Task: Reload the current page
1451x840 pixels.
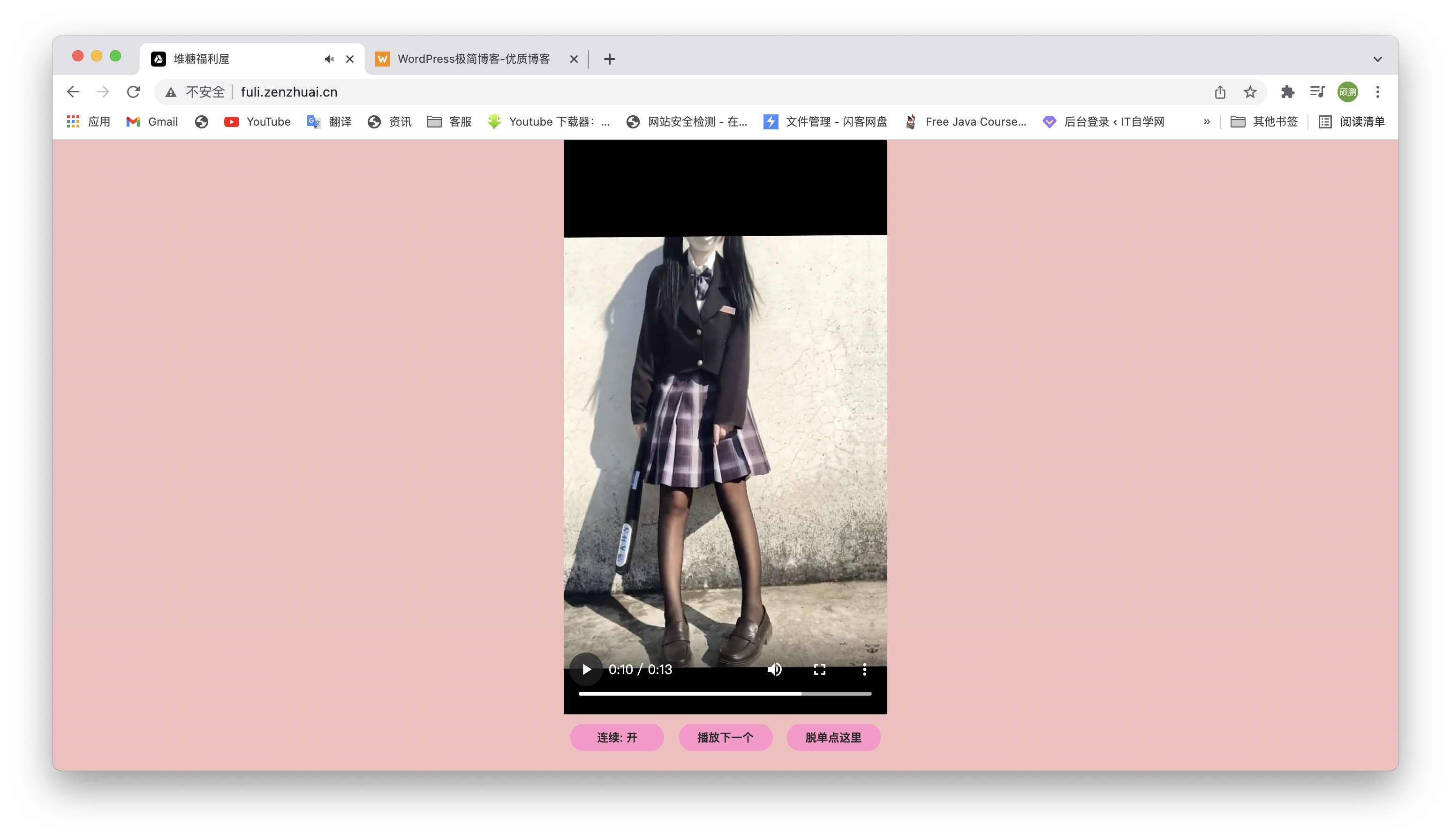Action: 134,92
